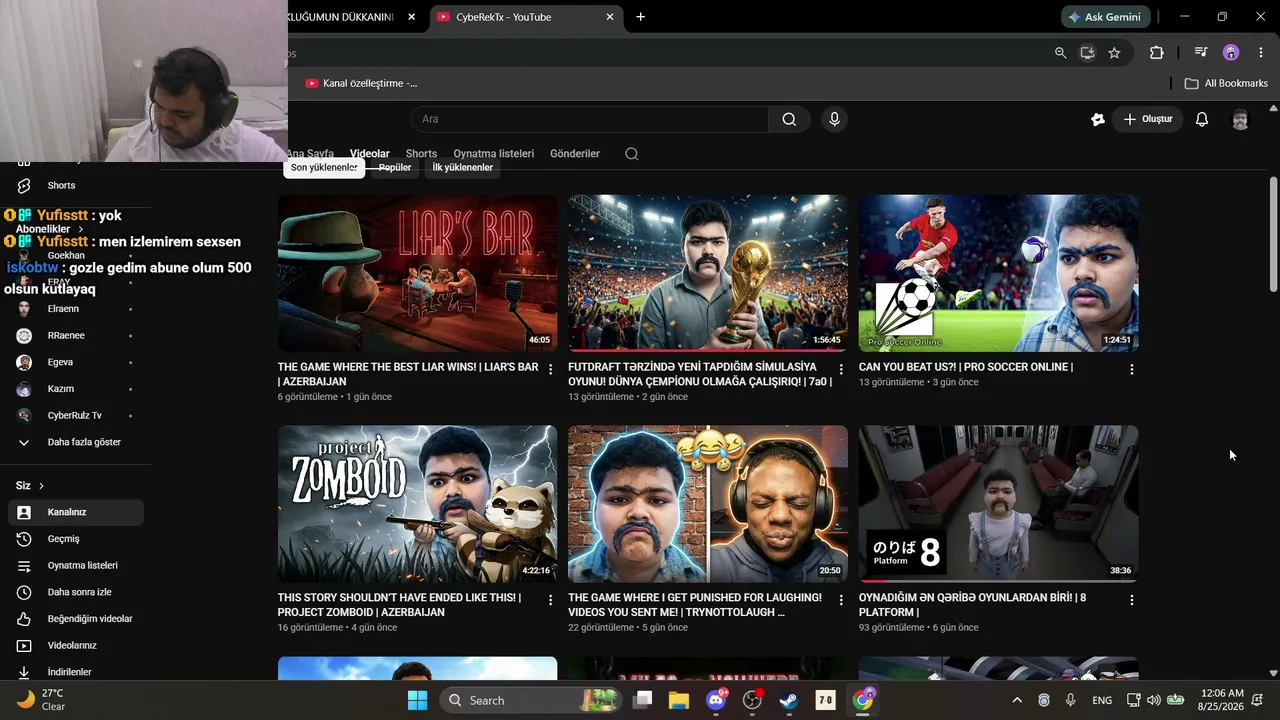Screen dimensions: 1280x720
Task: Open options menu for TryNotToLaugh video
Action: [x=841, y=601]
